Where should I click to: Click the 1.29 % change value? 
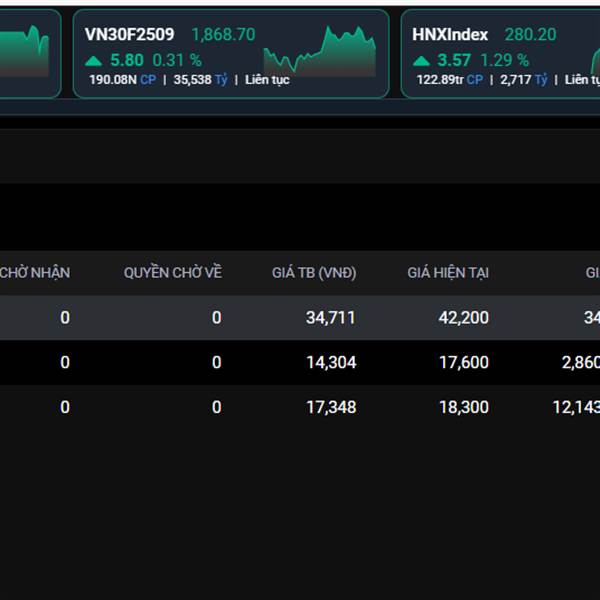(x=504, y=60)
